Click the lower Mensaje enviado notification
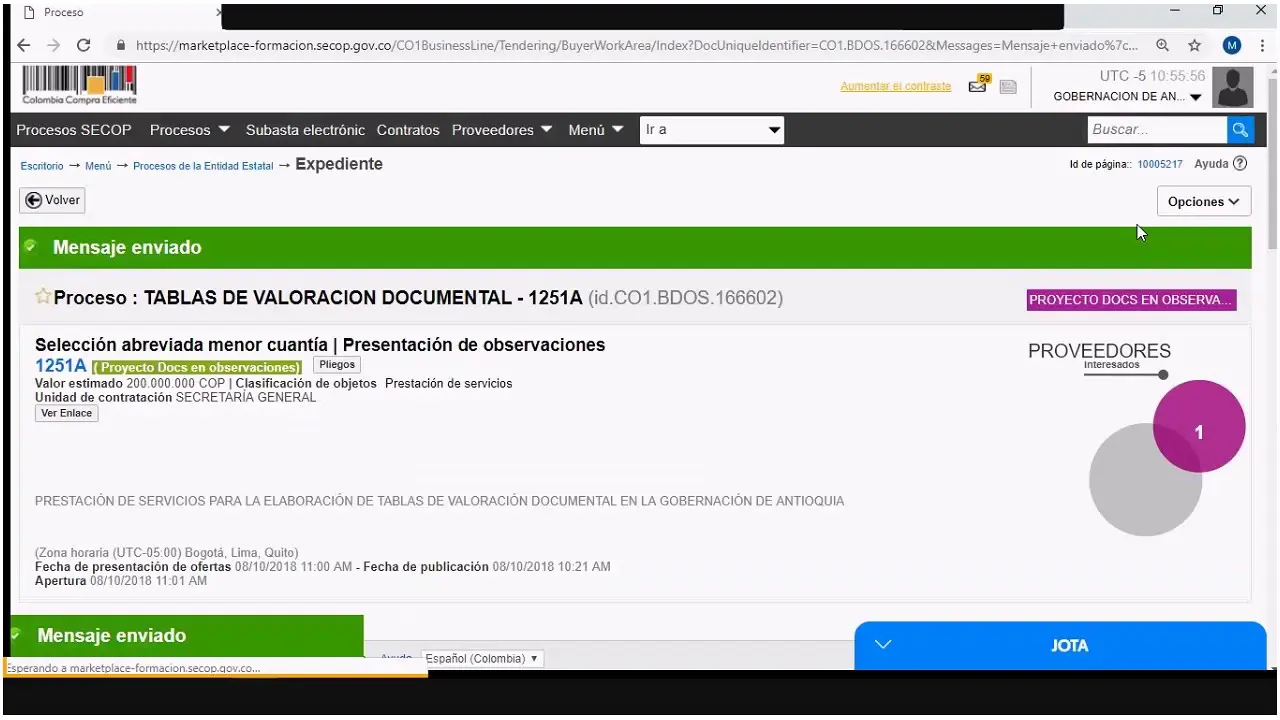The width and height of the screenshot is (1280, 720). coord(187,635)
